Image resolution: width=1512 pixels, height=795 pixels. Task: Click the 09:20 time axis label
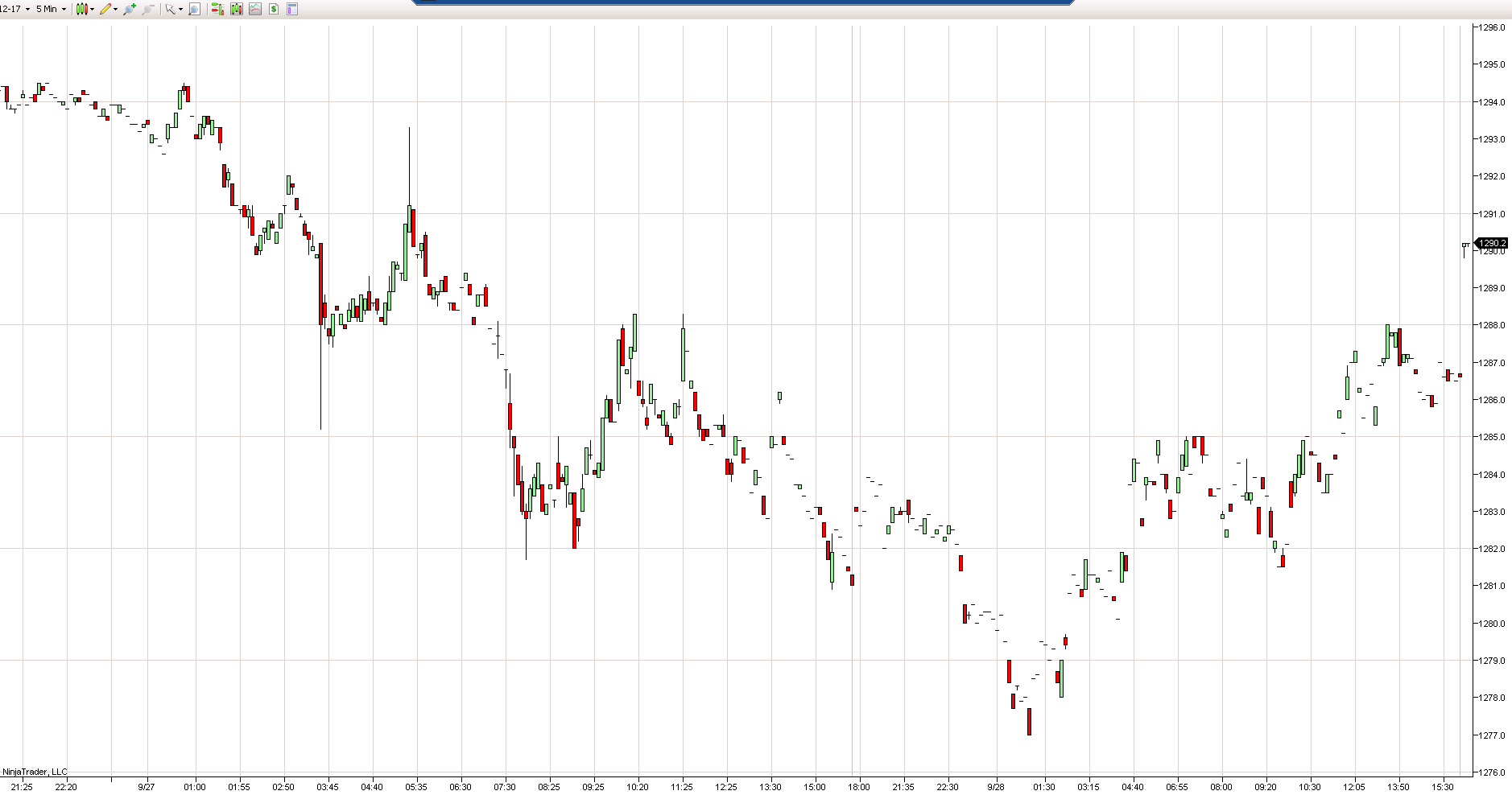coord(1266,787)
